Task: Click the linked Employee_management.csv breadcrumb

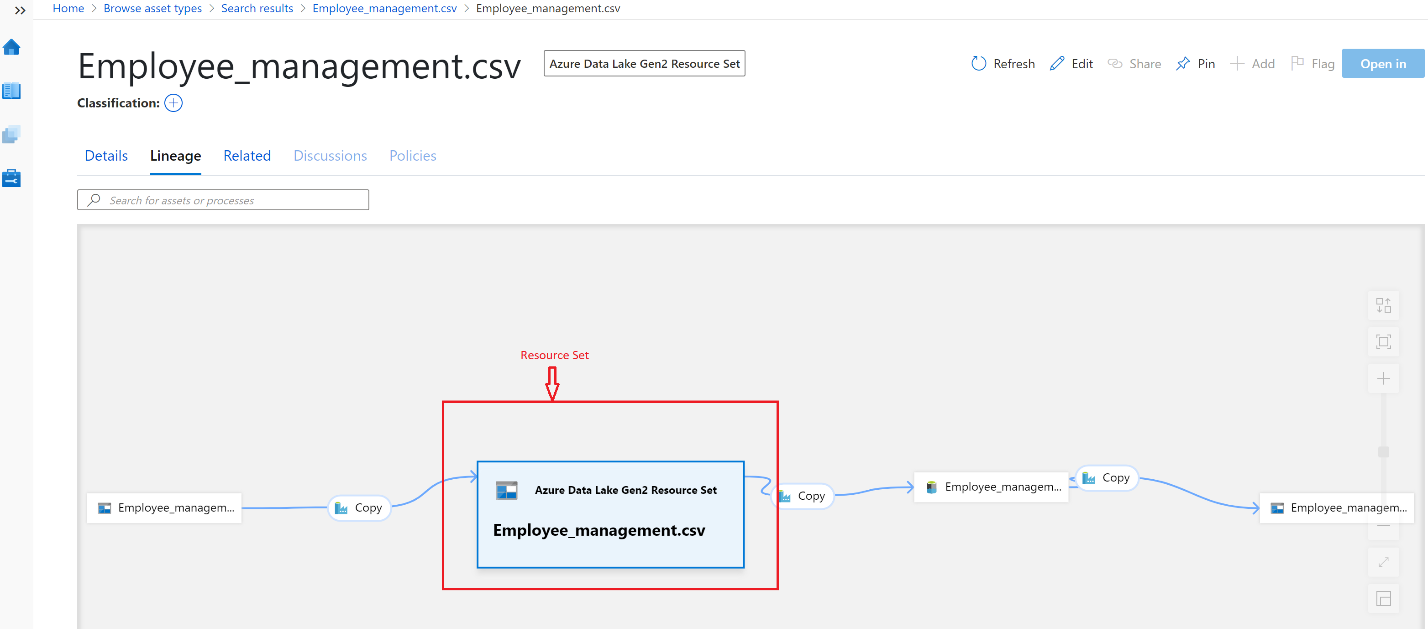Action: [x=385, y=8]
